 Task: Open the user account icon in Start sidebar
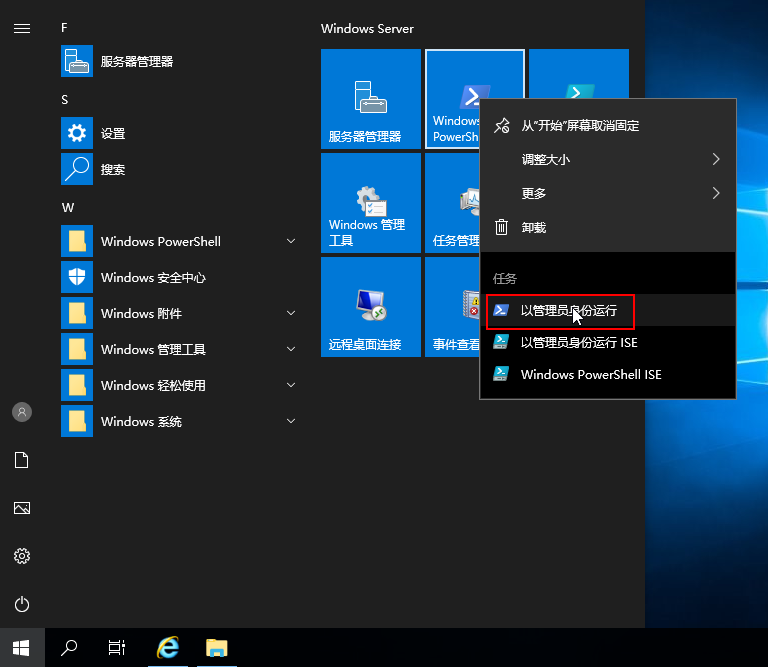[22, 412]
